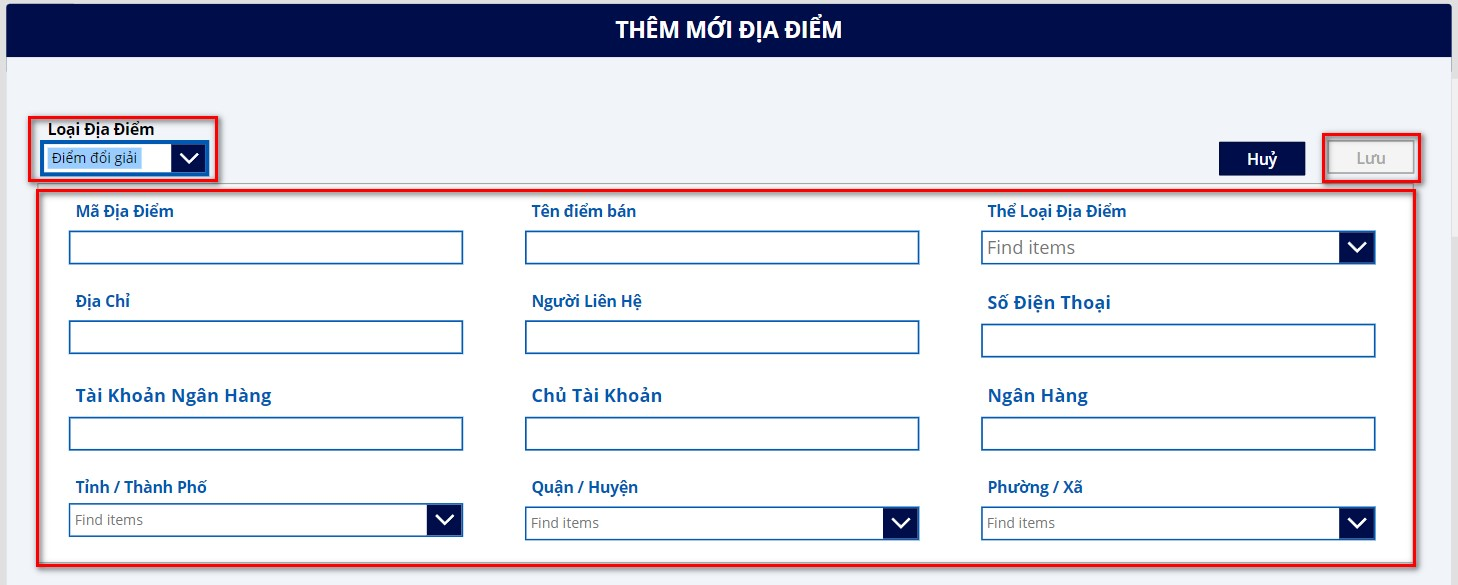Type in the Quận / Huyện search box
The image size is (1458, 585).
(704, 523)
